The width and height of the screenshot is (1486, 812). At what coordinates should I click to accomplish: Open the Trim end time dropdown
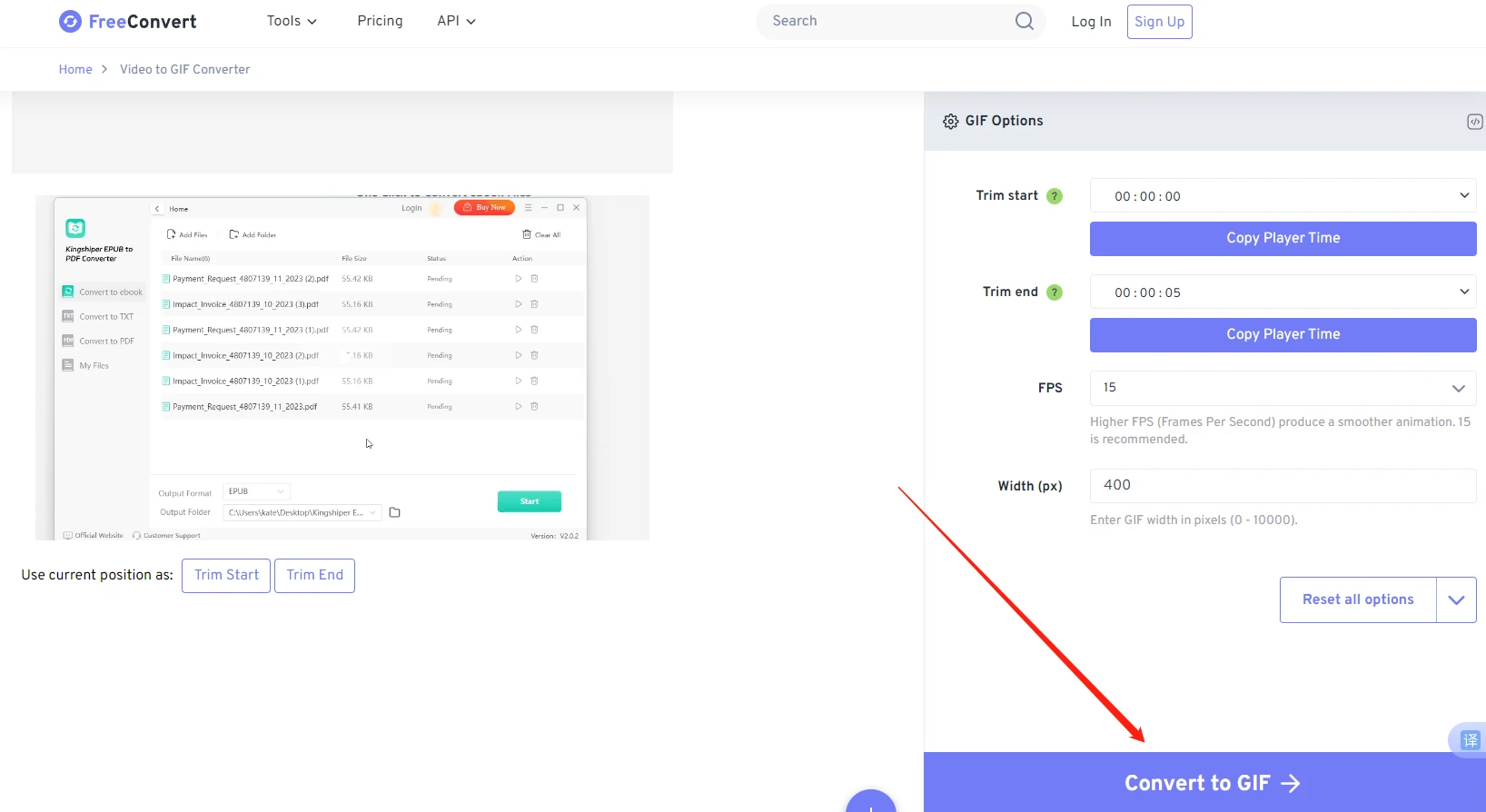click(1283, 292)
